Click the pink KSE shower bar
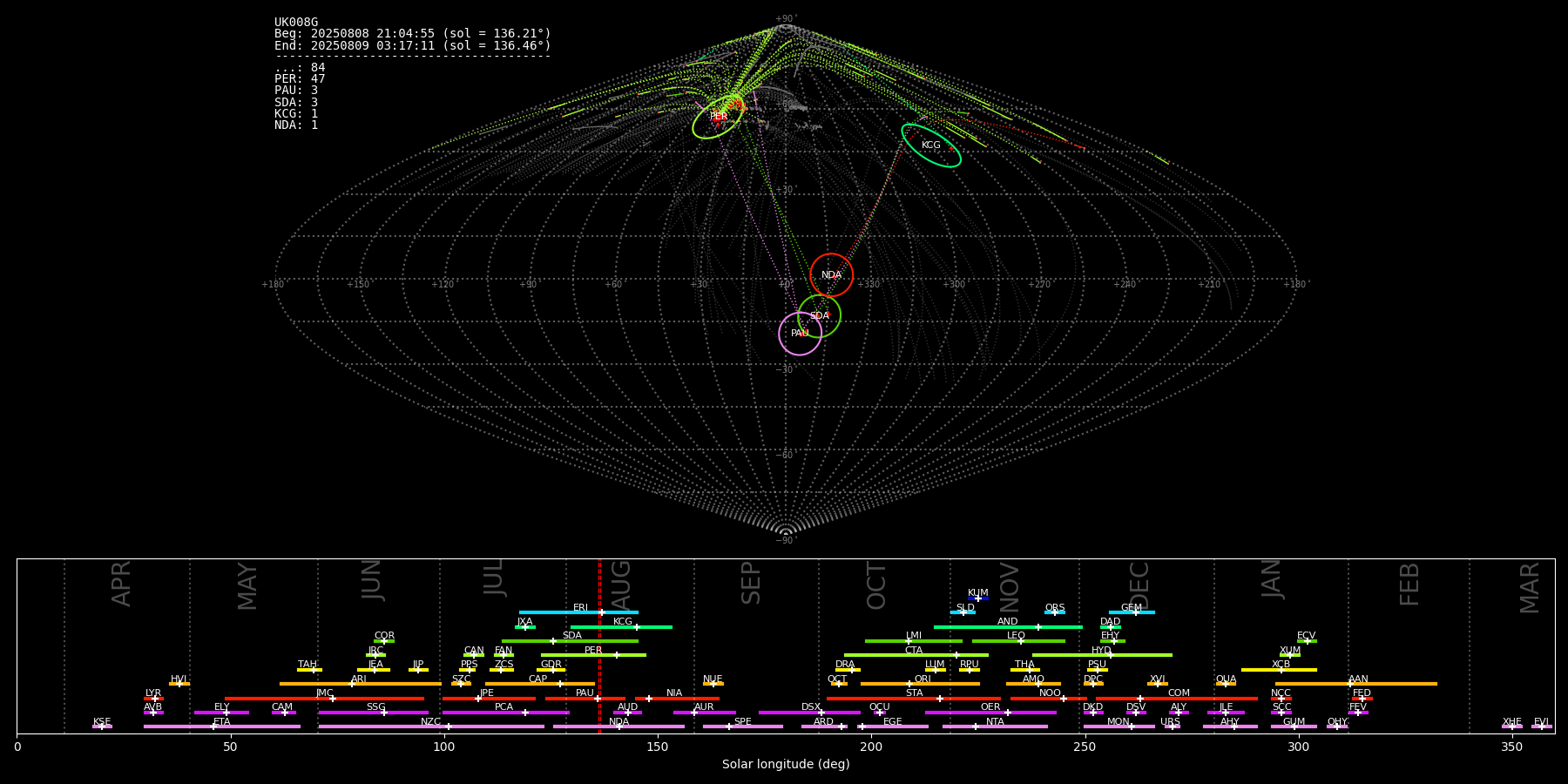Viewport: 1568px width, 784px height. pos(102,727)
